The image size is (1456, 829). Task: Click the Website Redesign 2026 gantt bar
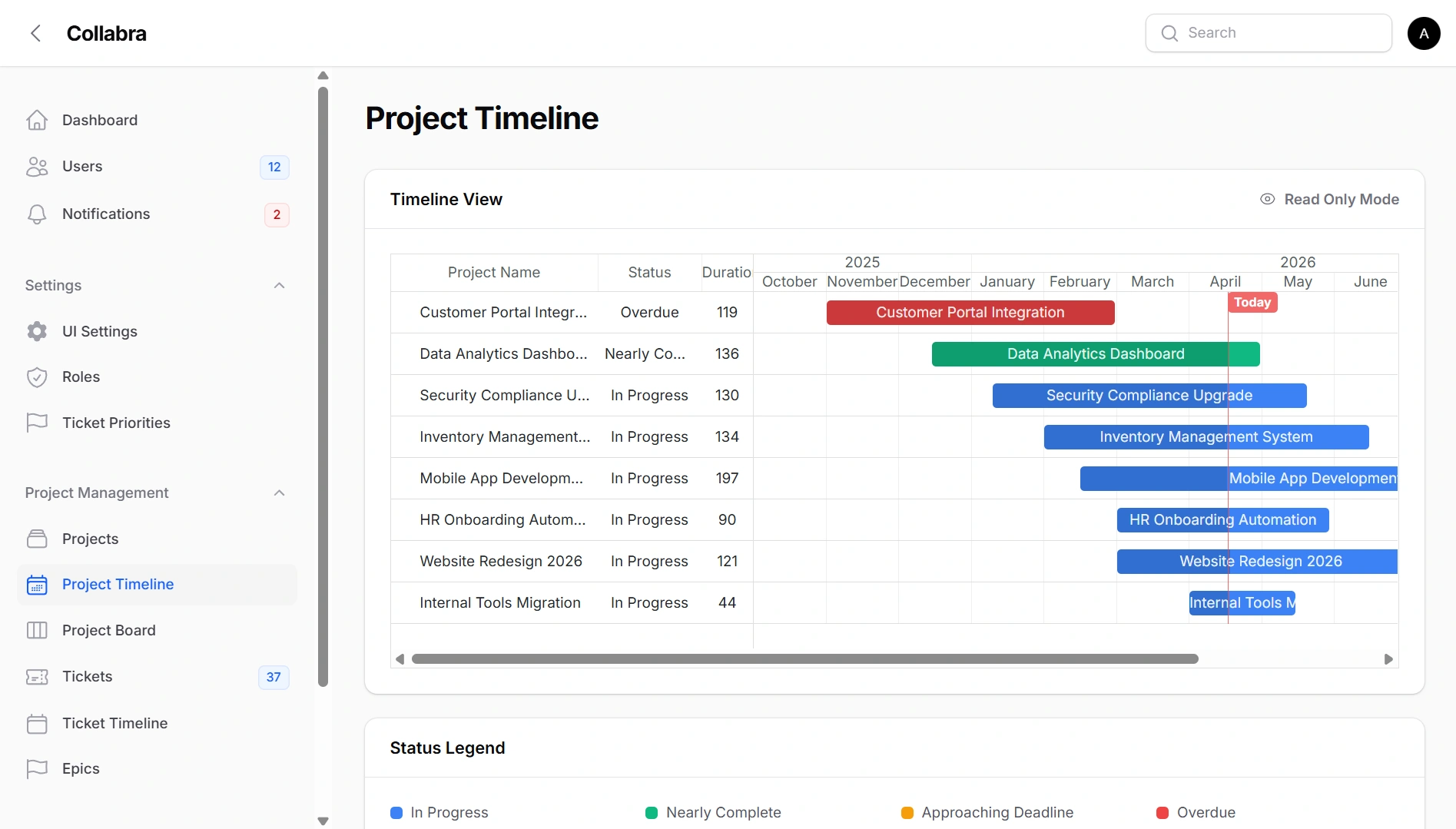click(x=1257, y=562)
